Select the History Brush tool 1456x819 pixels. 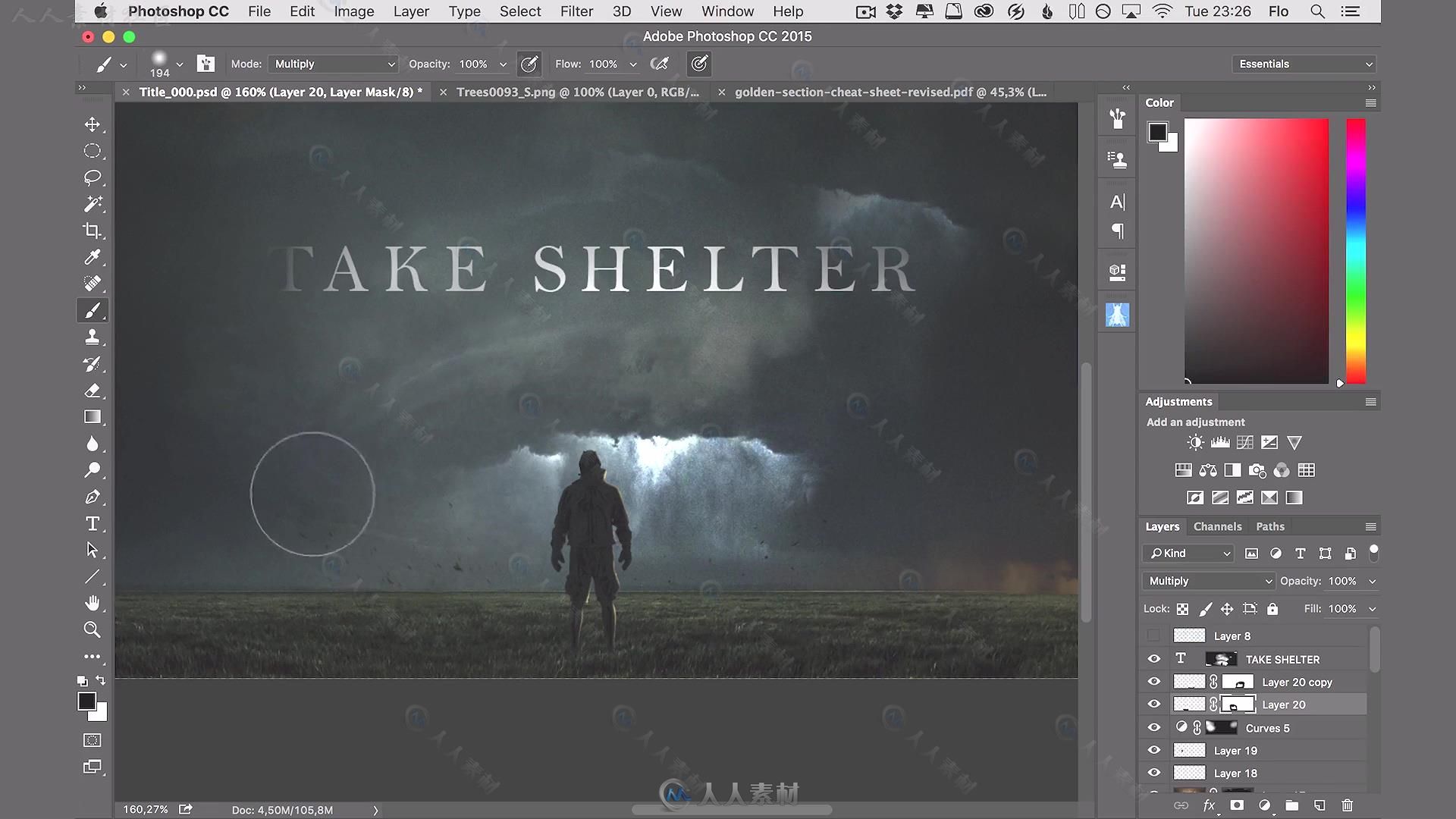point(93,364)
